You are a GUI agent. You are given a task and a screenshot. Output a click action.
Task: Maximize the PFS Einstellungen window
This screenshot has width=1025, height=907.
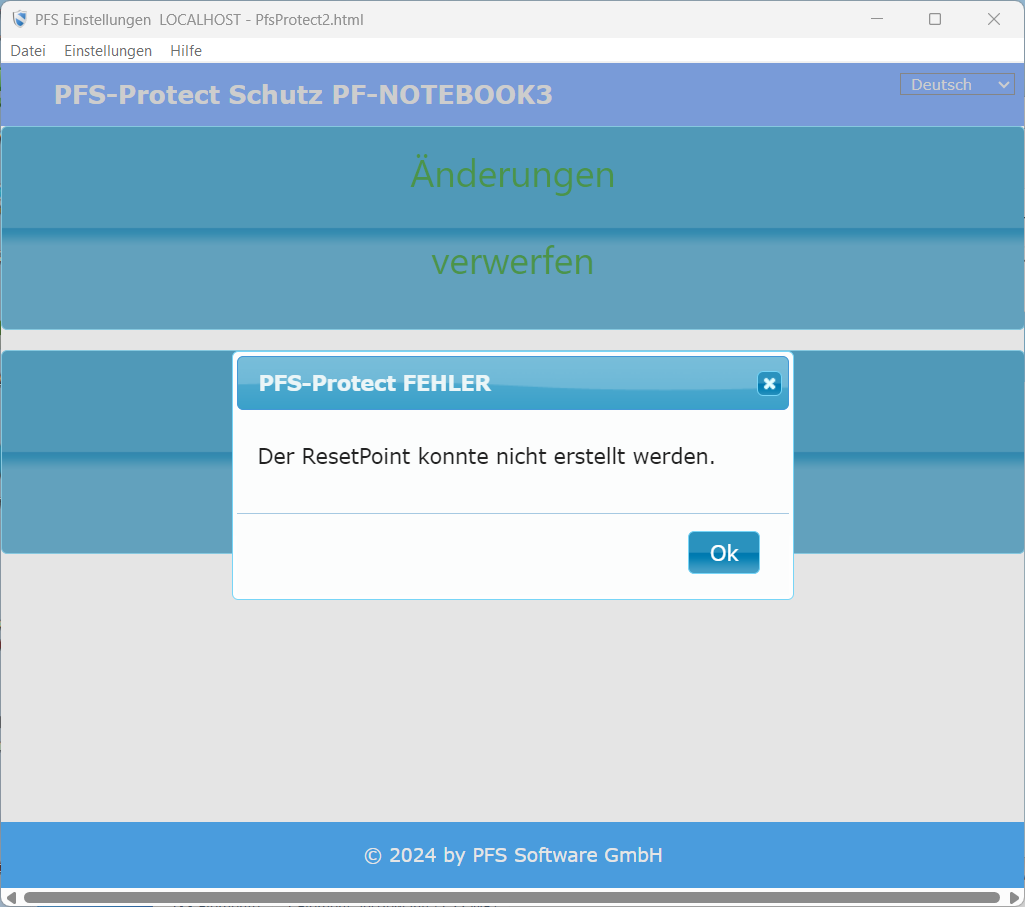[935, 19]
